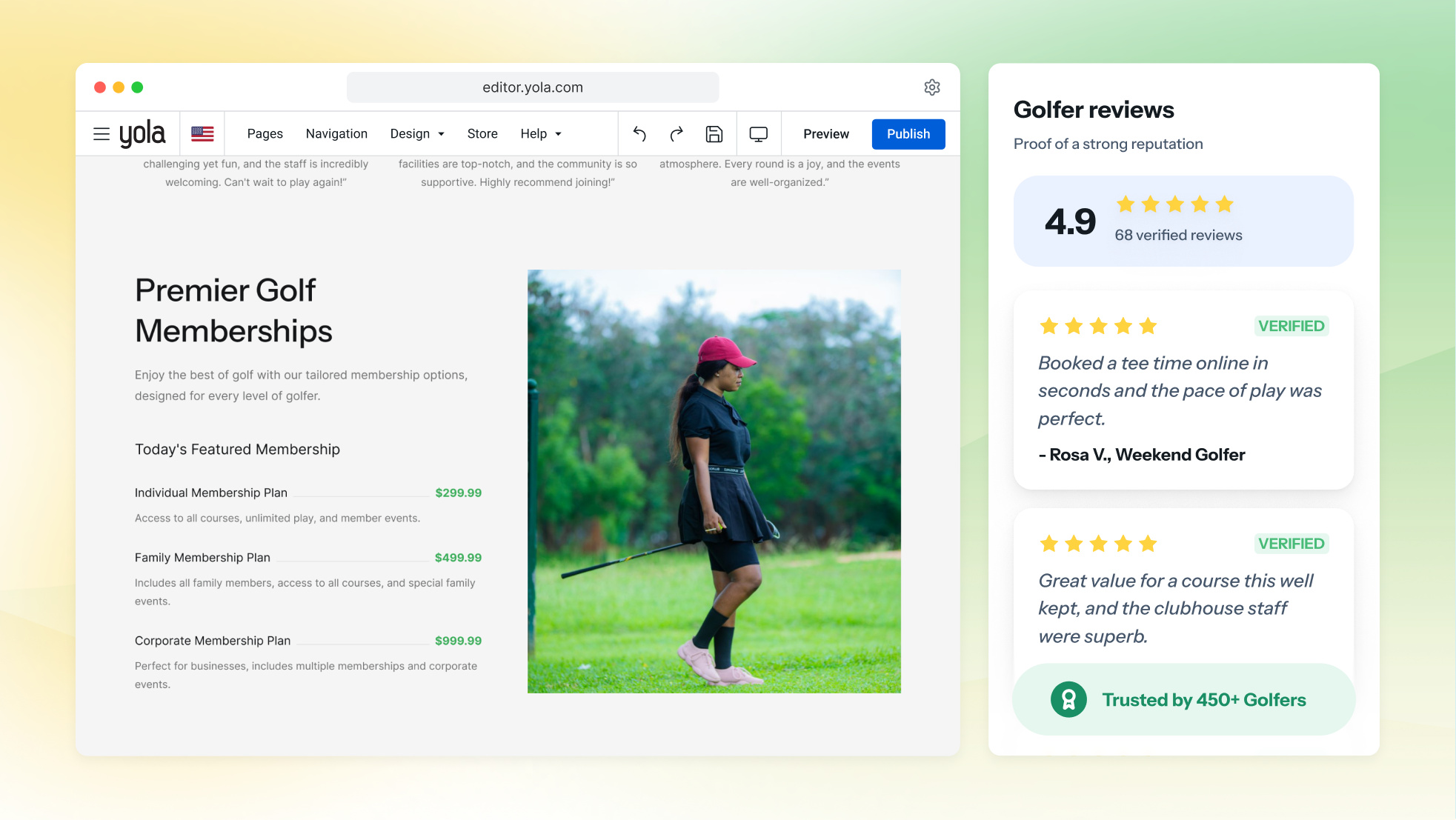Click the green award badge icon
The image size is (1456, 820).
click(x=1068, y=699)
